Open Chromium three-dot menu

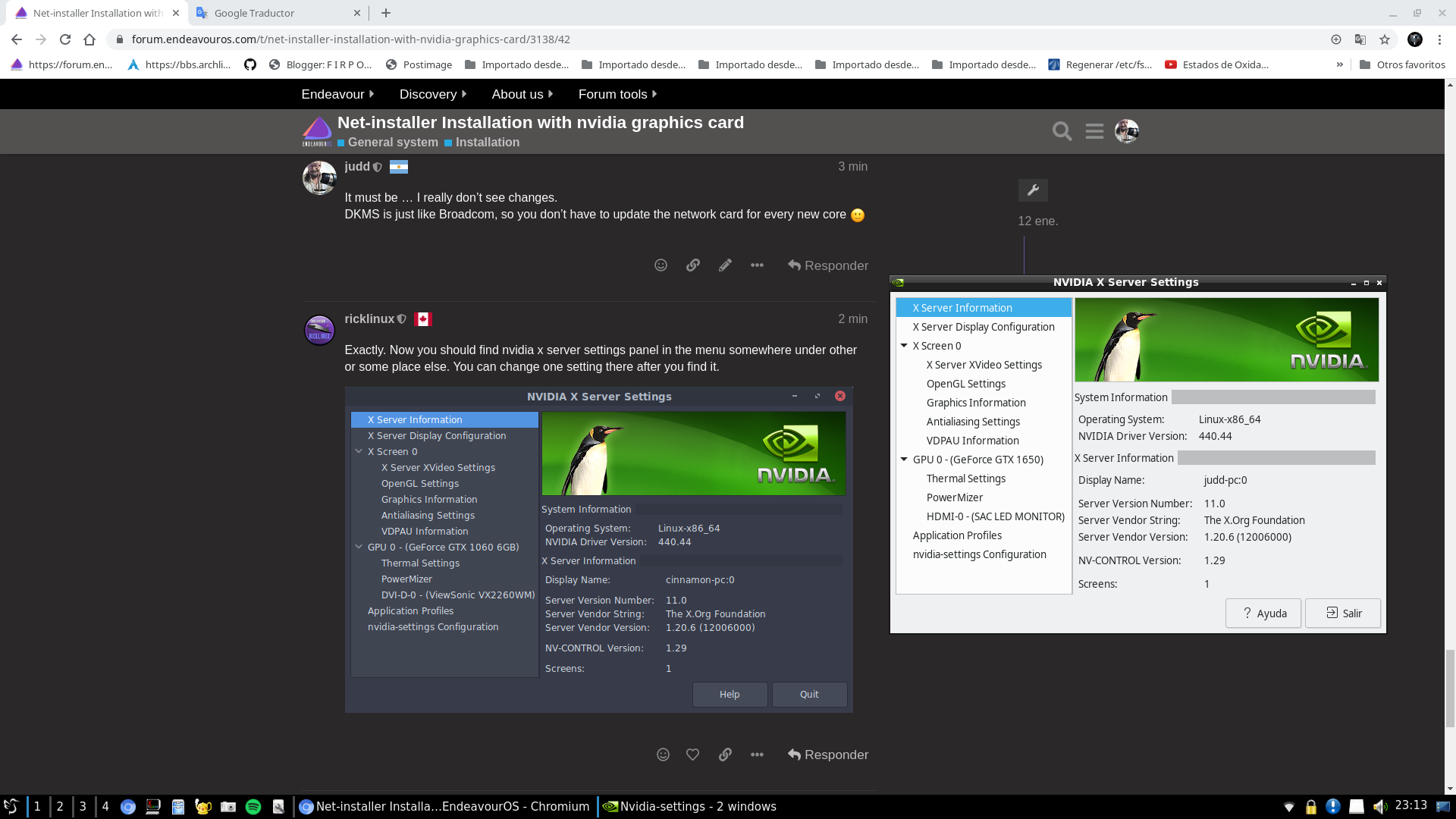[1439, 39]
